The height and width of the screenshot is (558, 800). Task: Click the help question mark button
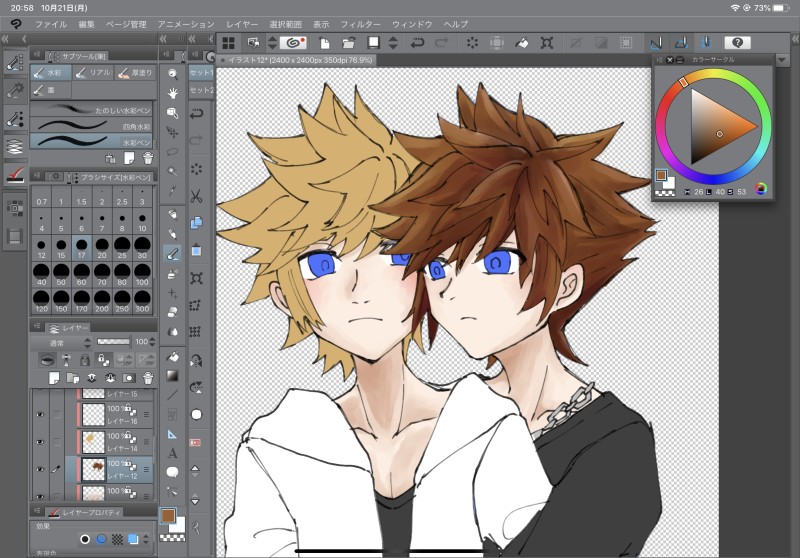pos(737,43)
